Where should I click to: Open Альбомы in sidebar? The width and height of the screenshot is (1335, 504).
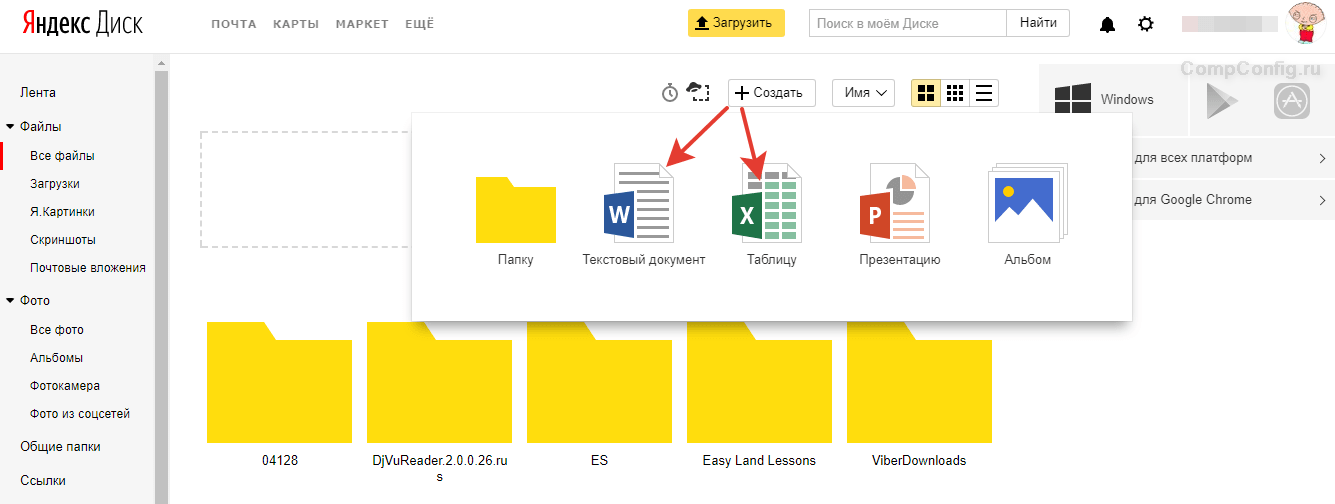point(56,358)
